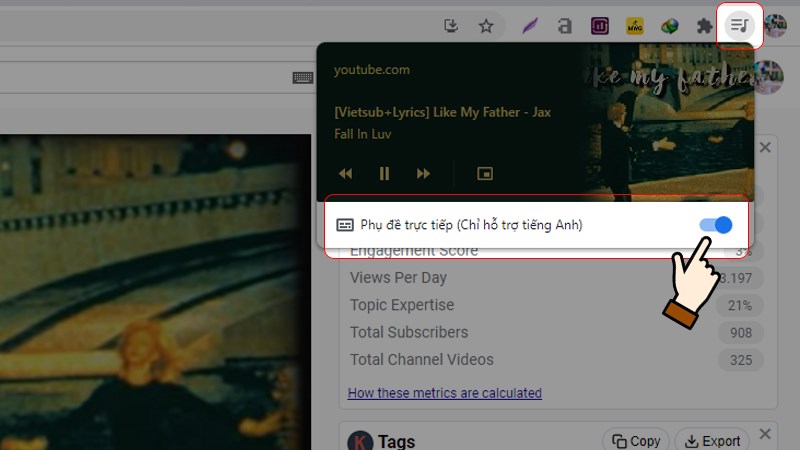Open the purple feather extension
Image resolution: width=800 pixels, height=450 pixels.
pos(530,26)
